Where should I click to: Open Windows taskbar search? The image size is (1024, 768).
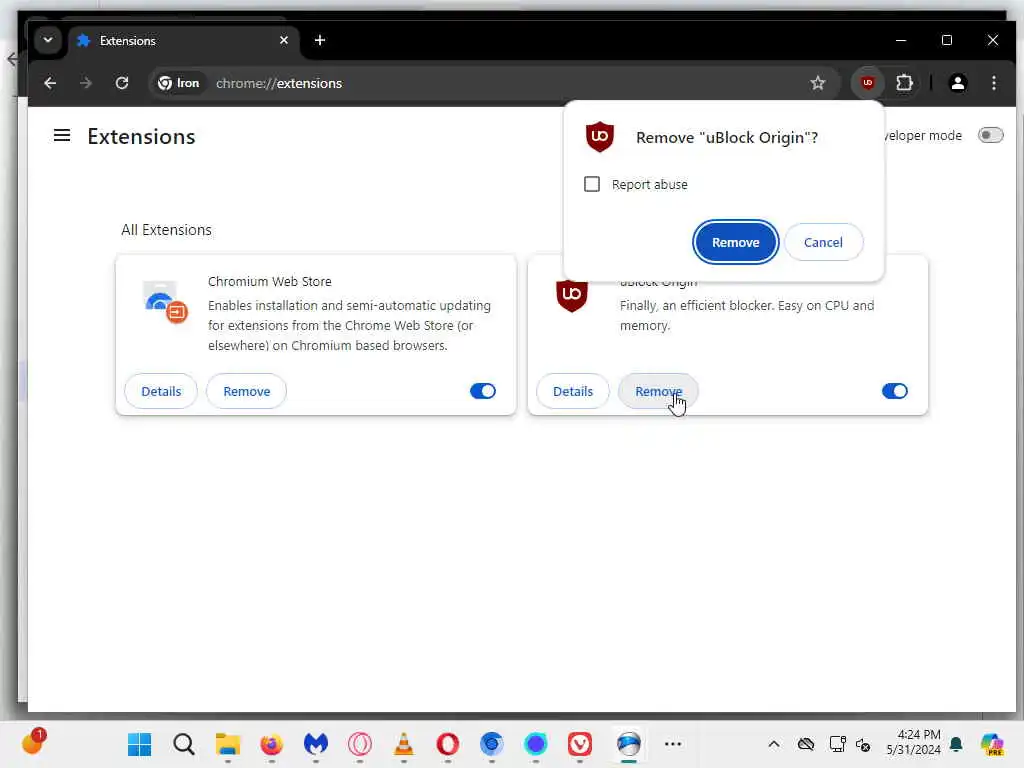click(184, 744)
